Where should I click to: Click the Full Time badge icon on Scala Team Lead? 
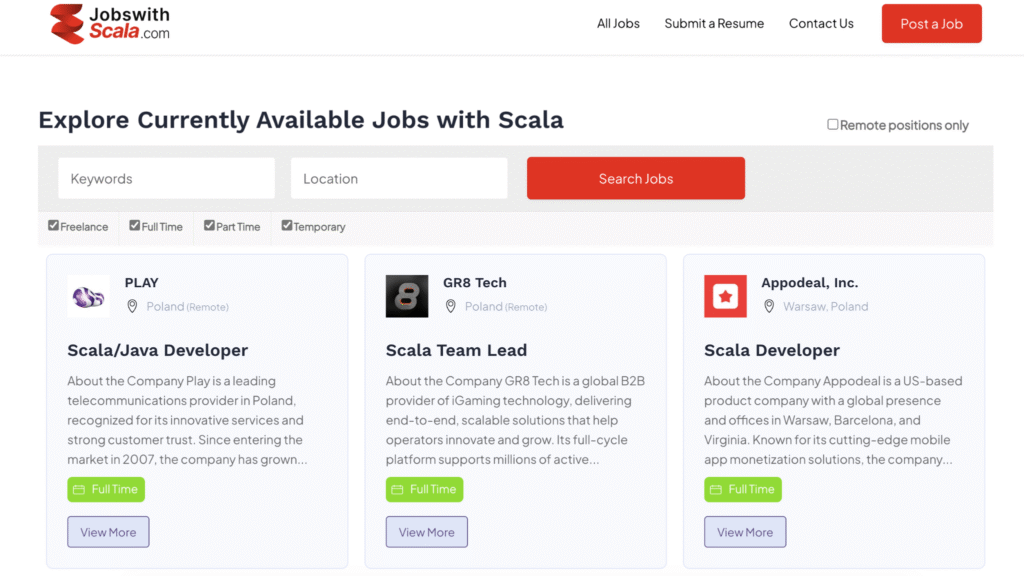click(x=396, y=489)
